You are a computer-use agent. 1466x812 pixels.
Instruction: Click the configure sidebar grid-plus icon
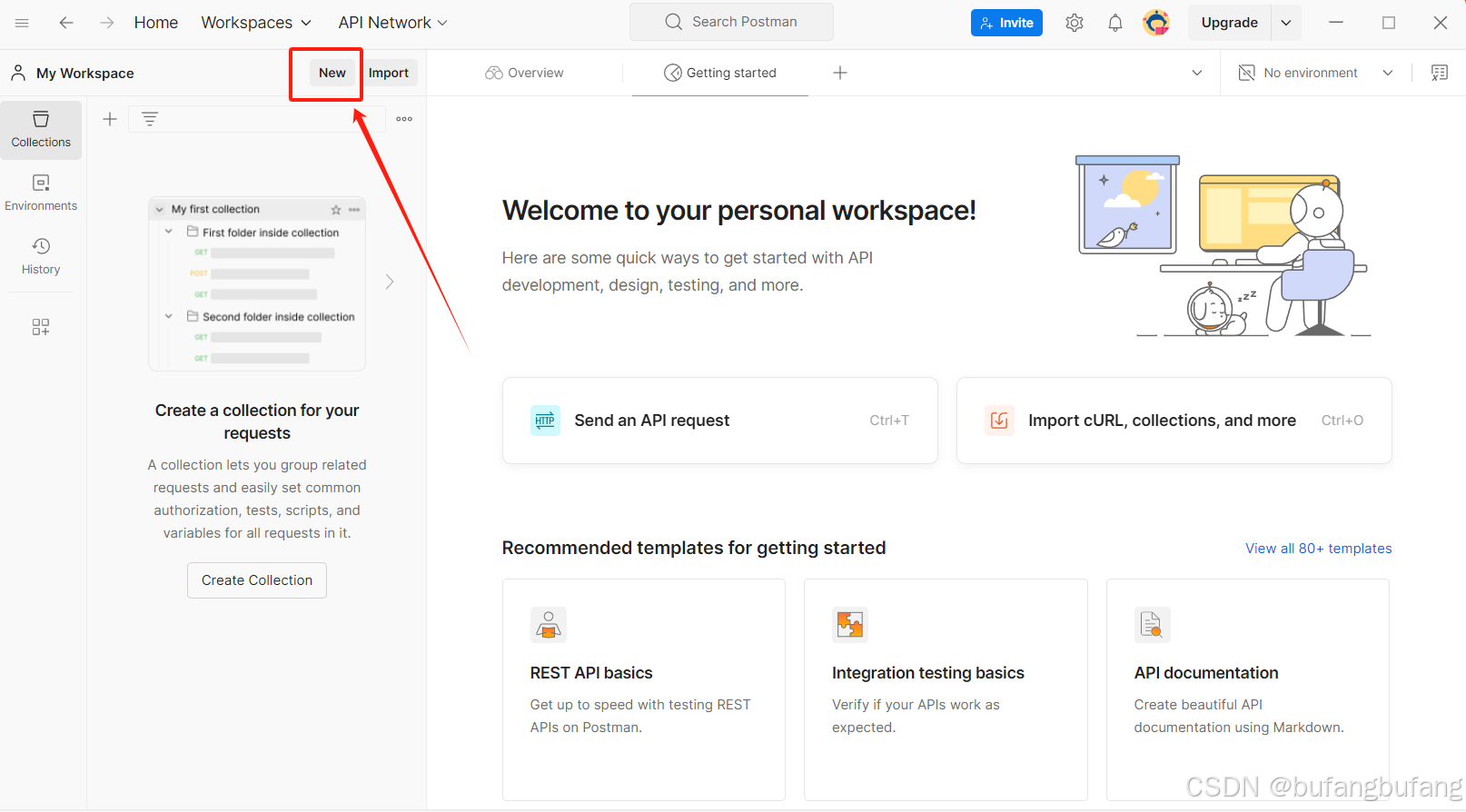click(x=41, y=327)
